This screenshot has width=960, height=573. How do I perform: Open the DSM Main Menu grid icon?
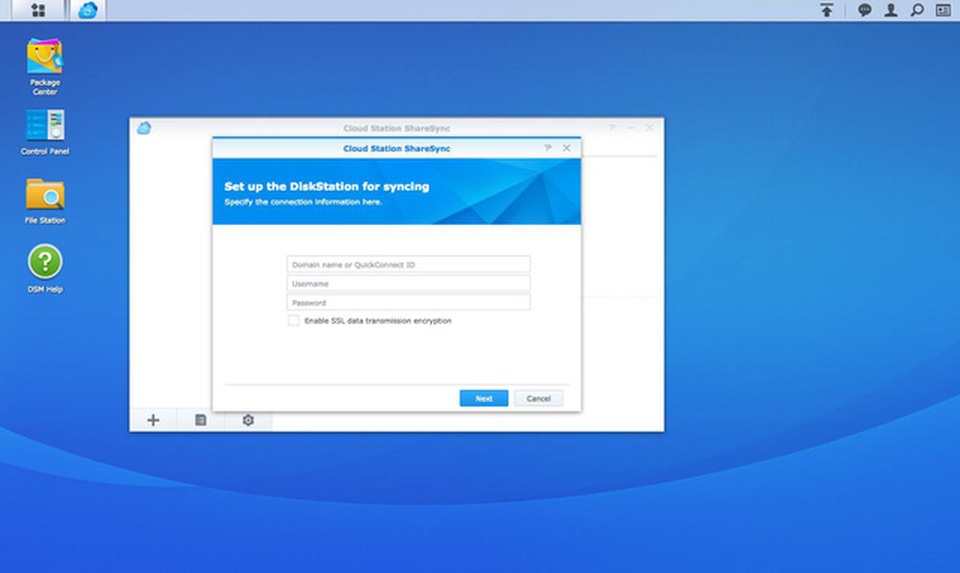38,10
